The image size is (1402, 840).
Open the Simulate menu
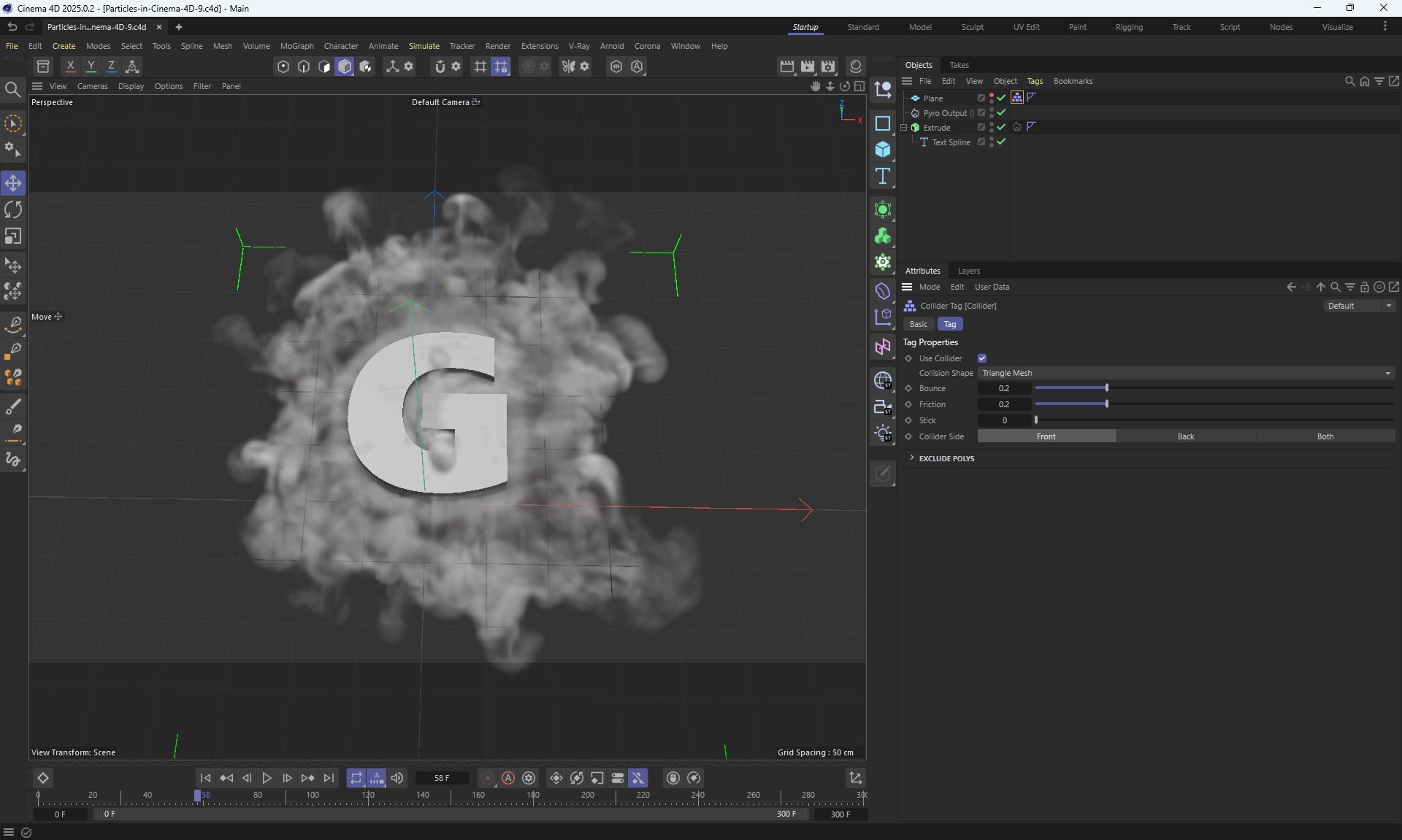(x=424, y=46)
